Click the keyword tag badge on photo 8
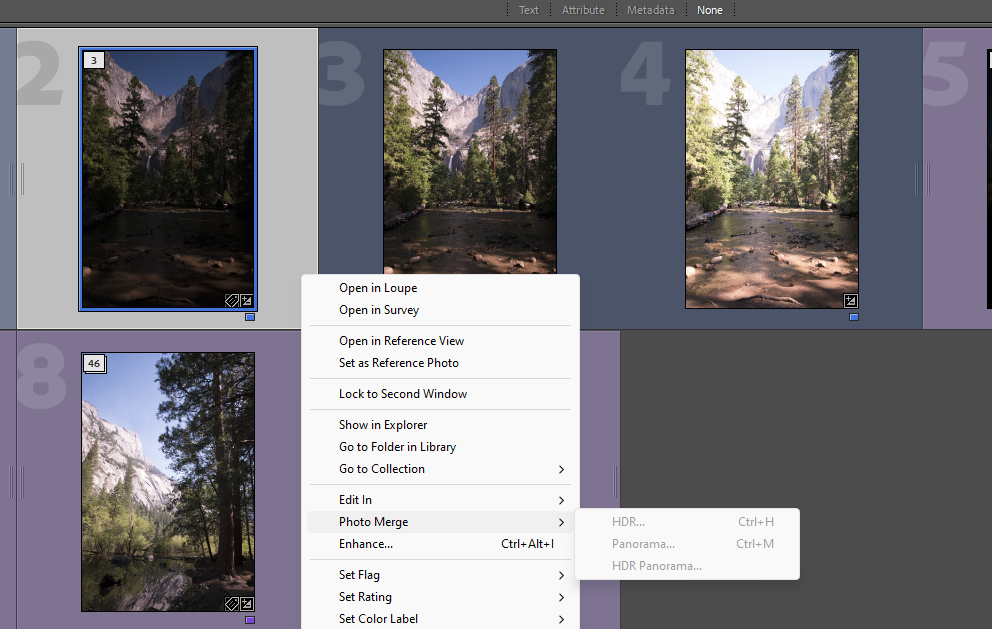This screenshot has height=629, width=992. coord(232,604)
